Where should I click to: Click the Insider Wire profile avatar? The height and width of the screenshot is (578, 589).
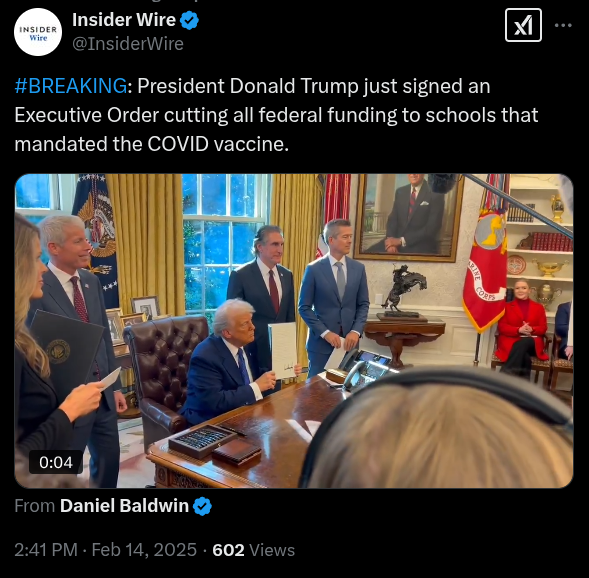point(38,32)
